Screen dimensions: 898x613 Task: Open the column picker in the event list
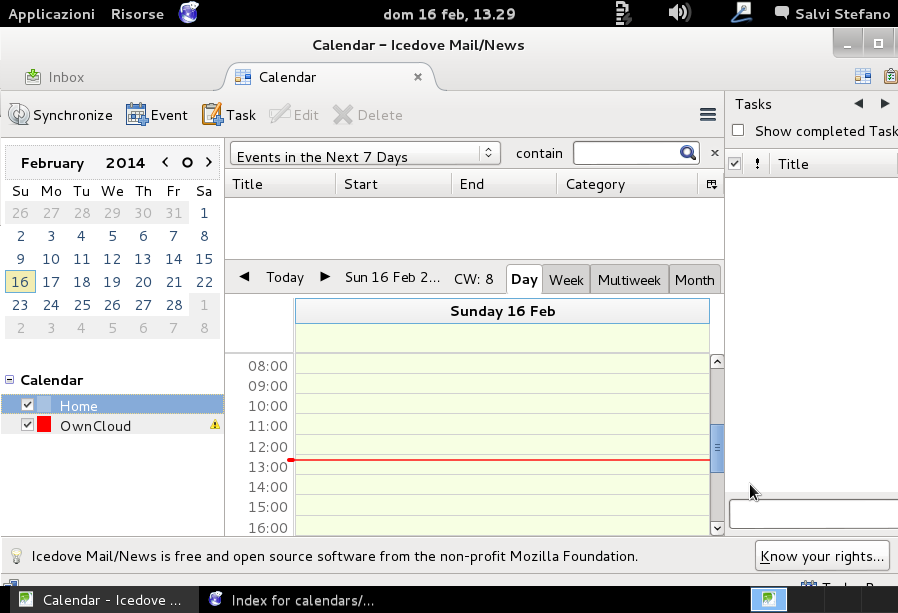711,184
